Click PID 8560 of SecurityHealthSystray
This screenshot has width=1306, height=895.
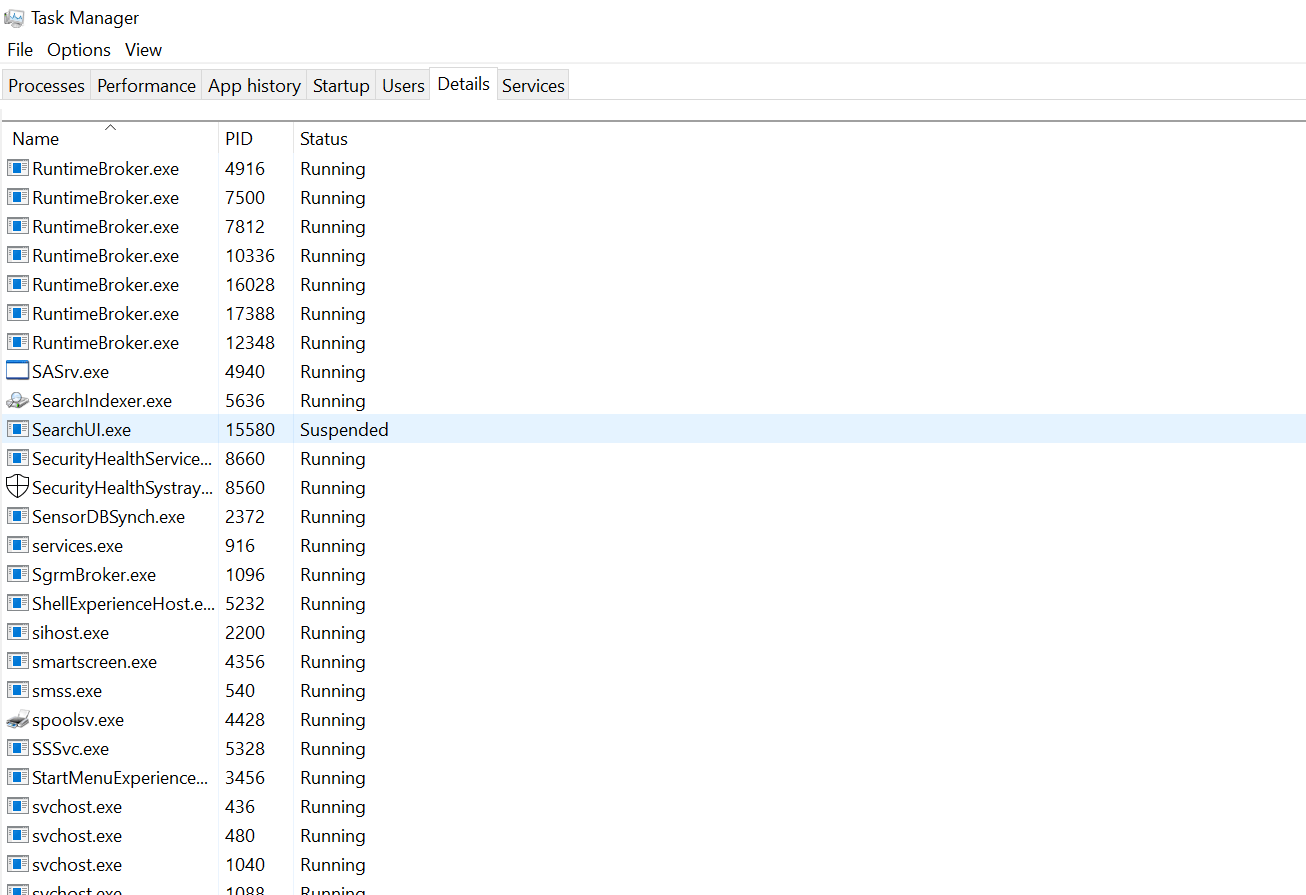[245, 488]
